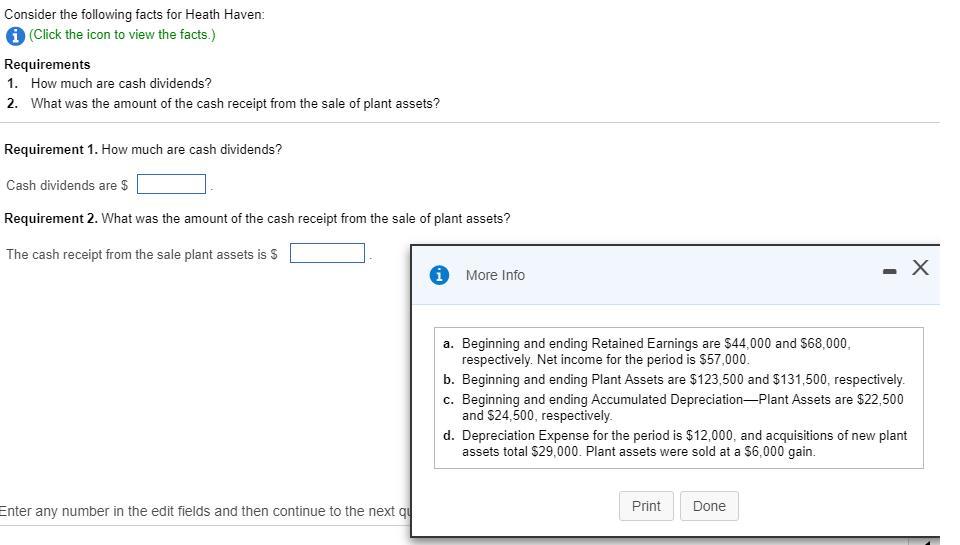Click the Requirements heading
The image size is (960, 545).
47,64
